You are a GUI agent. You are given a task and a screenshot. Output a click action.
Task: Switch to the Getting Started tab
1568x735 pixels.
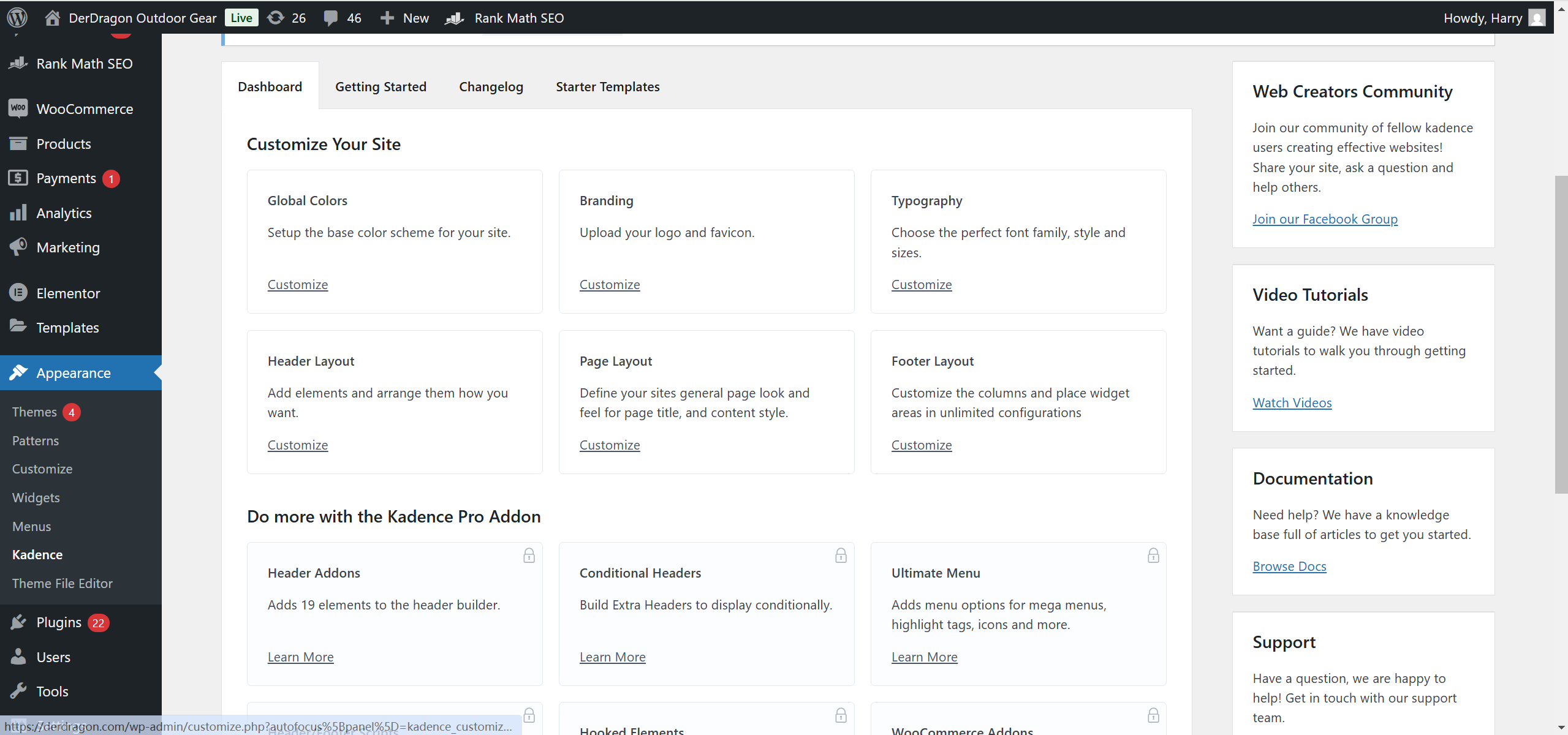pos(380,86)
